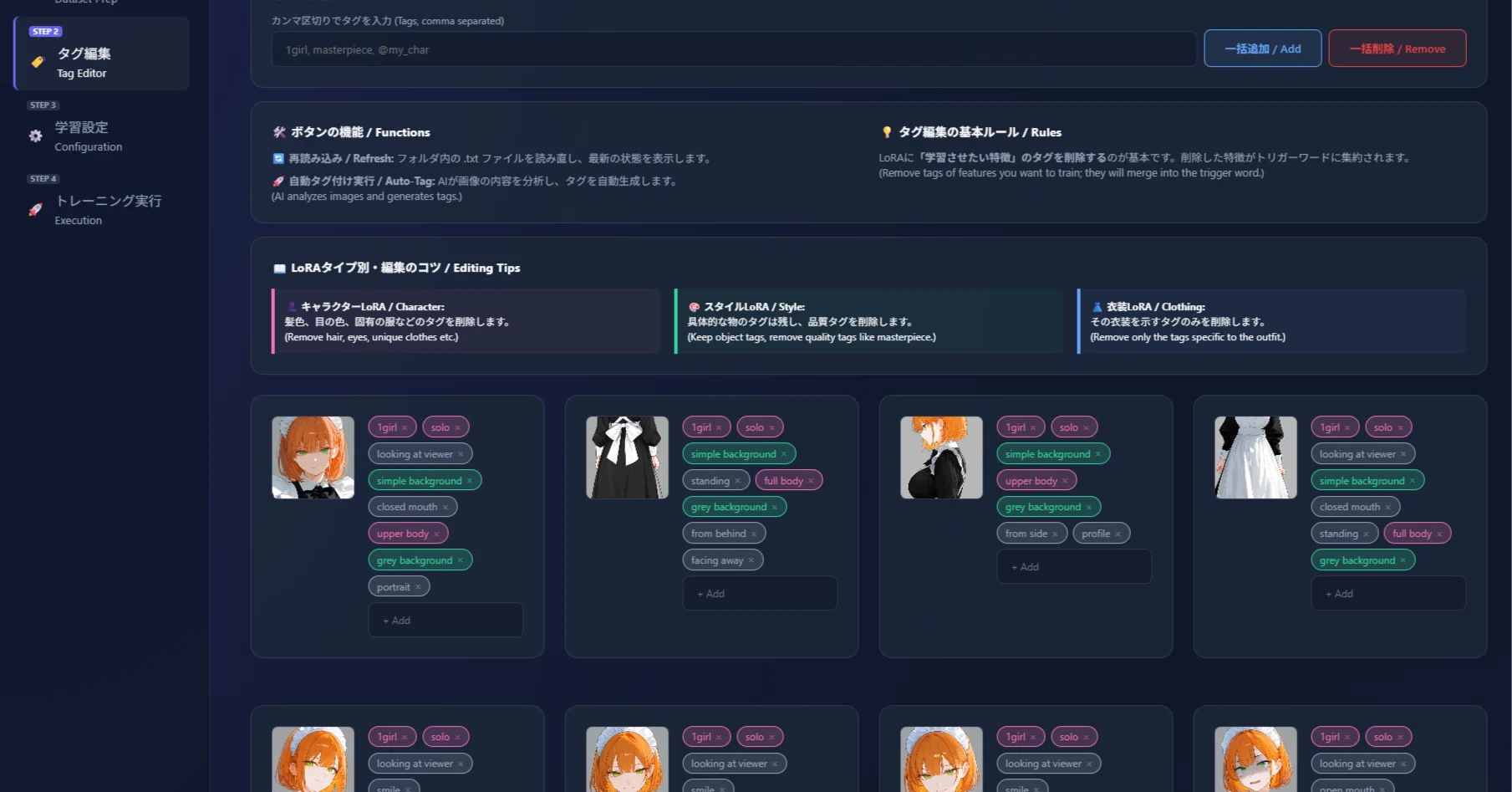Focus the comma separated tags input field
This screenshot has width=1512, height=792.
point(734,49)
